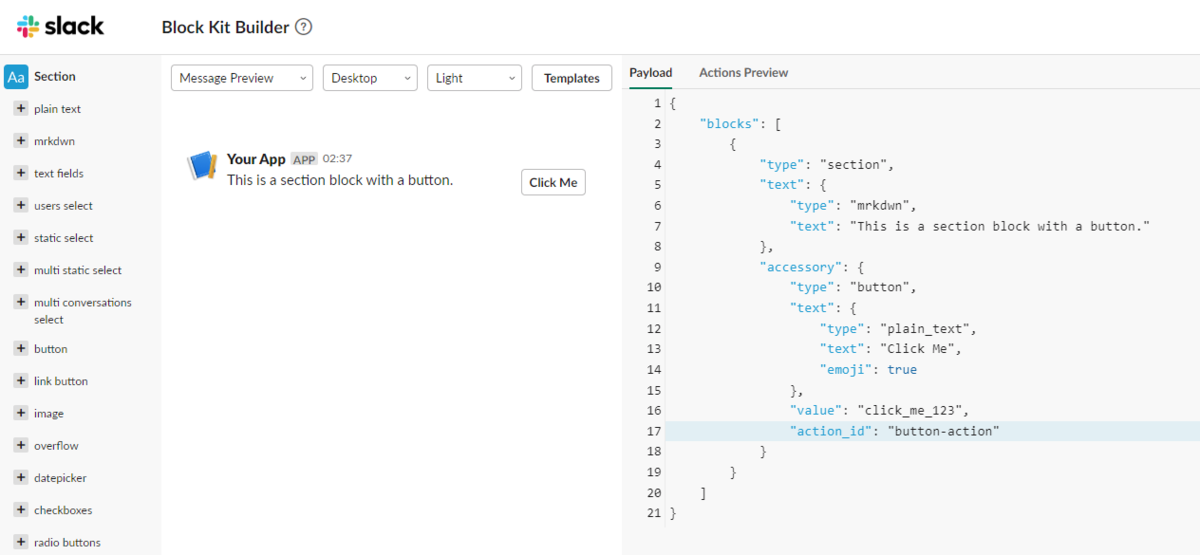Screen dimensions: 1200x555
Task: Click the static select sidebar label
Action: [63, 237]
